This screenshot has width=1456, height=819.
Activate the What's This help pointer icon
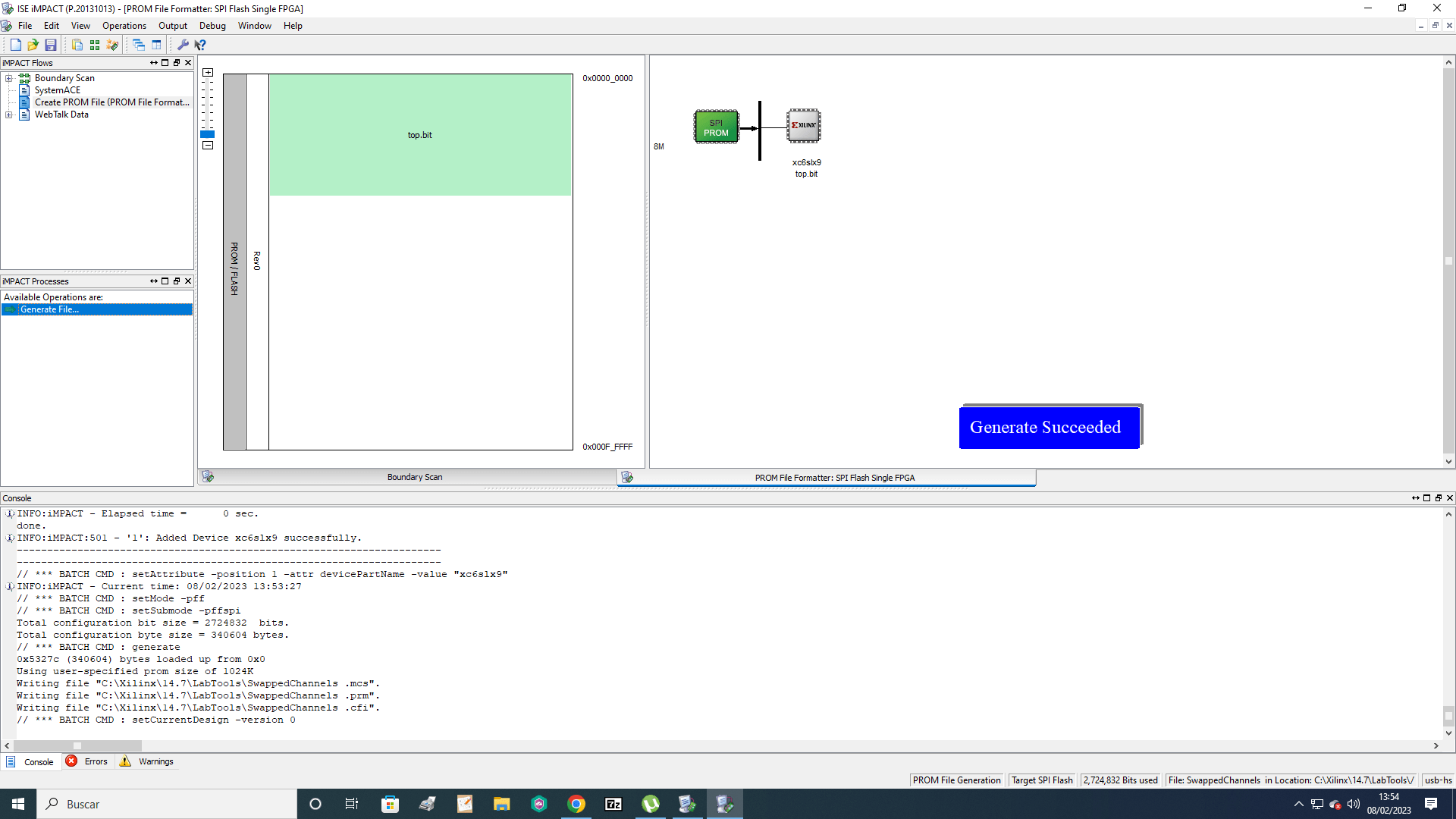[200, 45]
